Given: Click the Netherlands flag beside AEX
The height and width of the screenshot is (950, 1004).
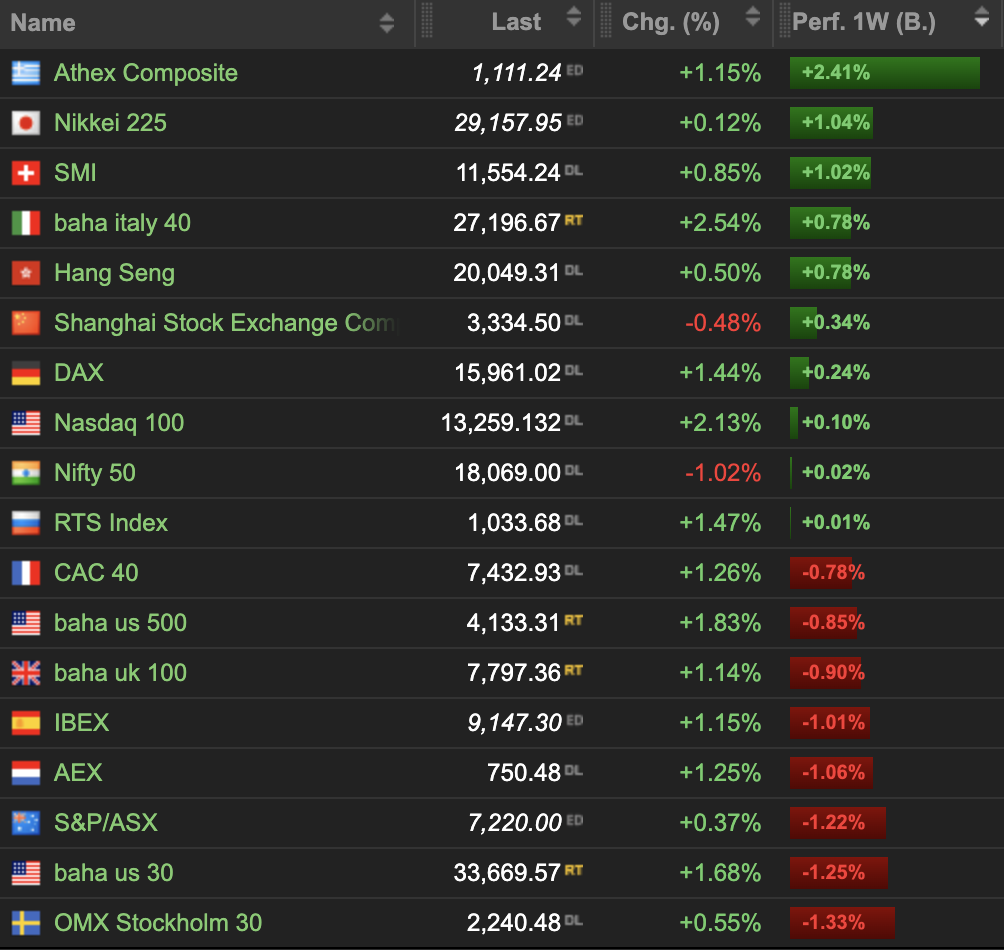Looking at the screenshot, I should tap(26, 773).
